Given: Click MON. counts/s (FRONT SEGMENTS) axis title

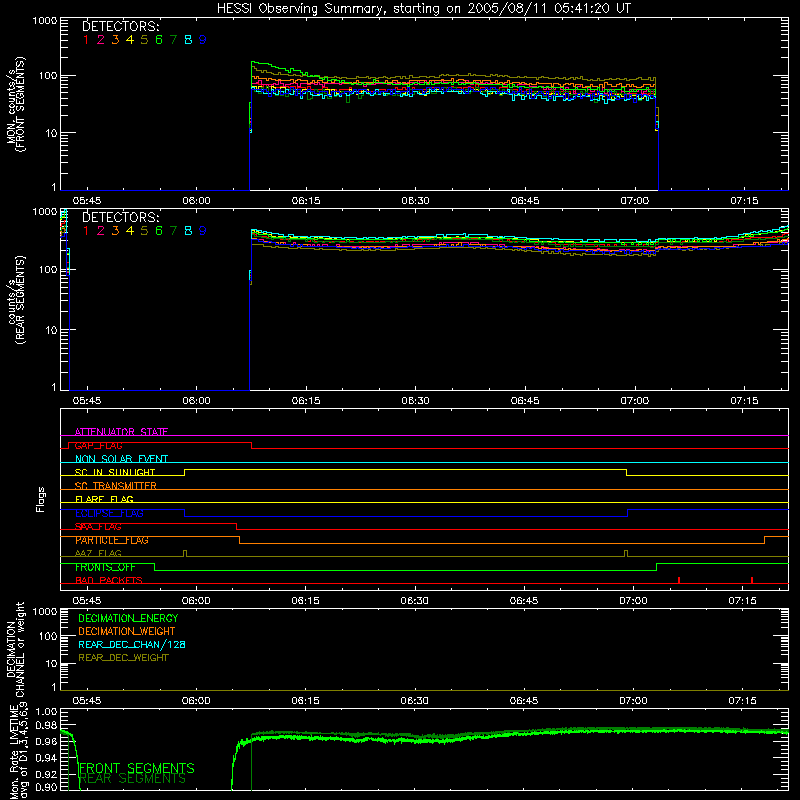Looking at the screenshot, I should (x=15, y=104).
